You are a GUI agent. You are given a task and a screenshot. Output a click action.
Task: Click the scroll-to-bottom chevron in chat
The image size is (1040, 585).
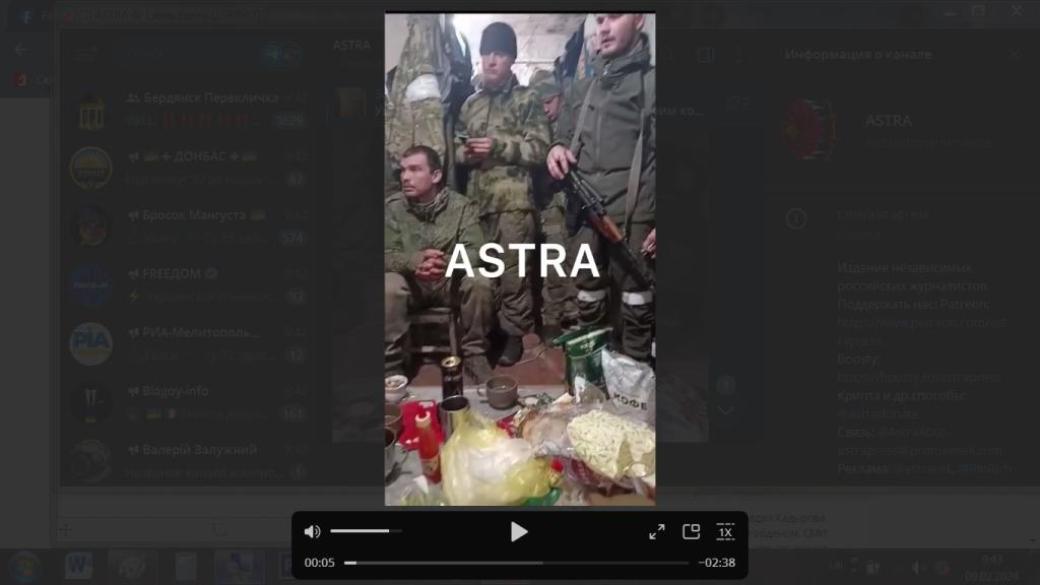tap(727, 410)
